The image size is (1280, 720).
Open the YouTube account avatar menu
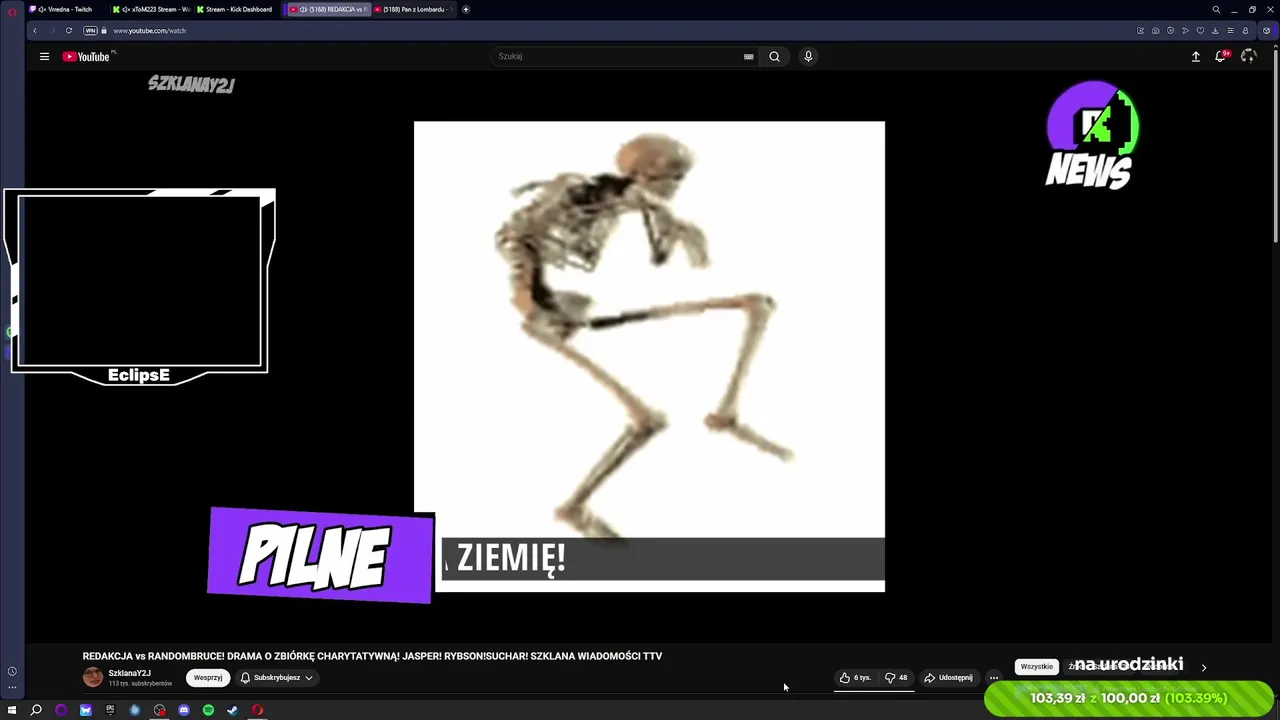(1248, 56)
